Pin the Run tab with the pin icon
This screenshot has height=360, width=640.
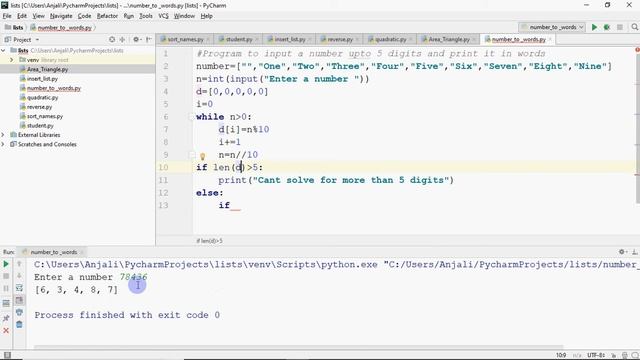(6, 318)
